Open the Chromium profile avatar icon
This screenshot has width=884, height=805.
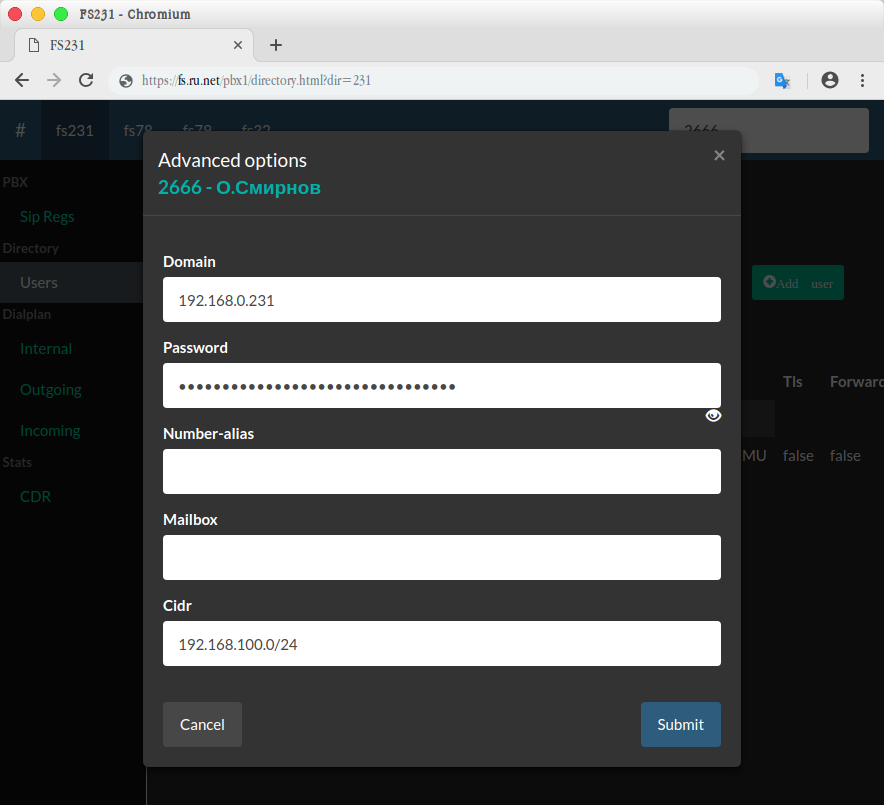tap(829, 80)
